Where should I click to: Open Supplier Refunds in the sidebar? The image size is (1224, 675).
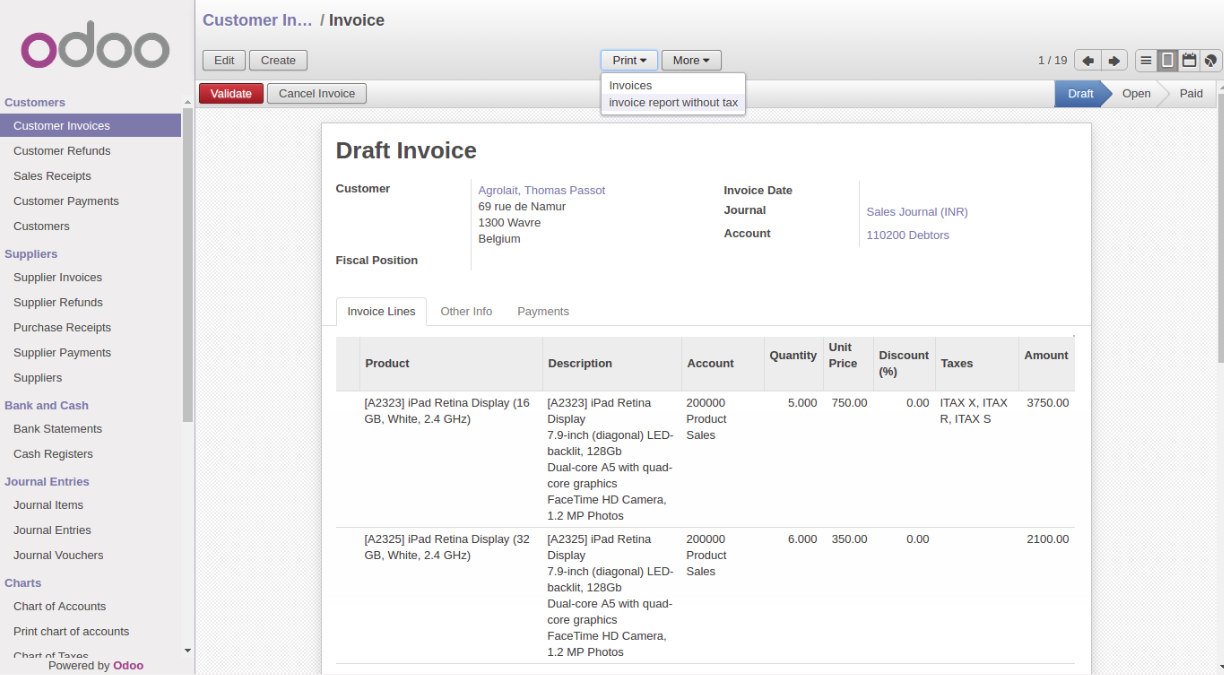90,302
